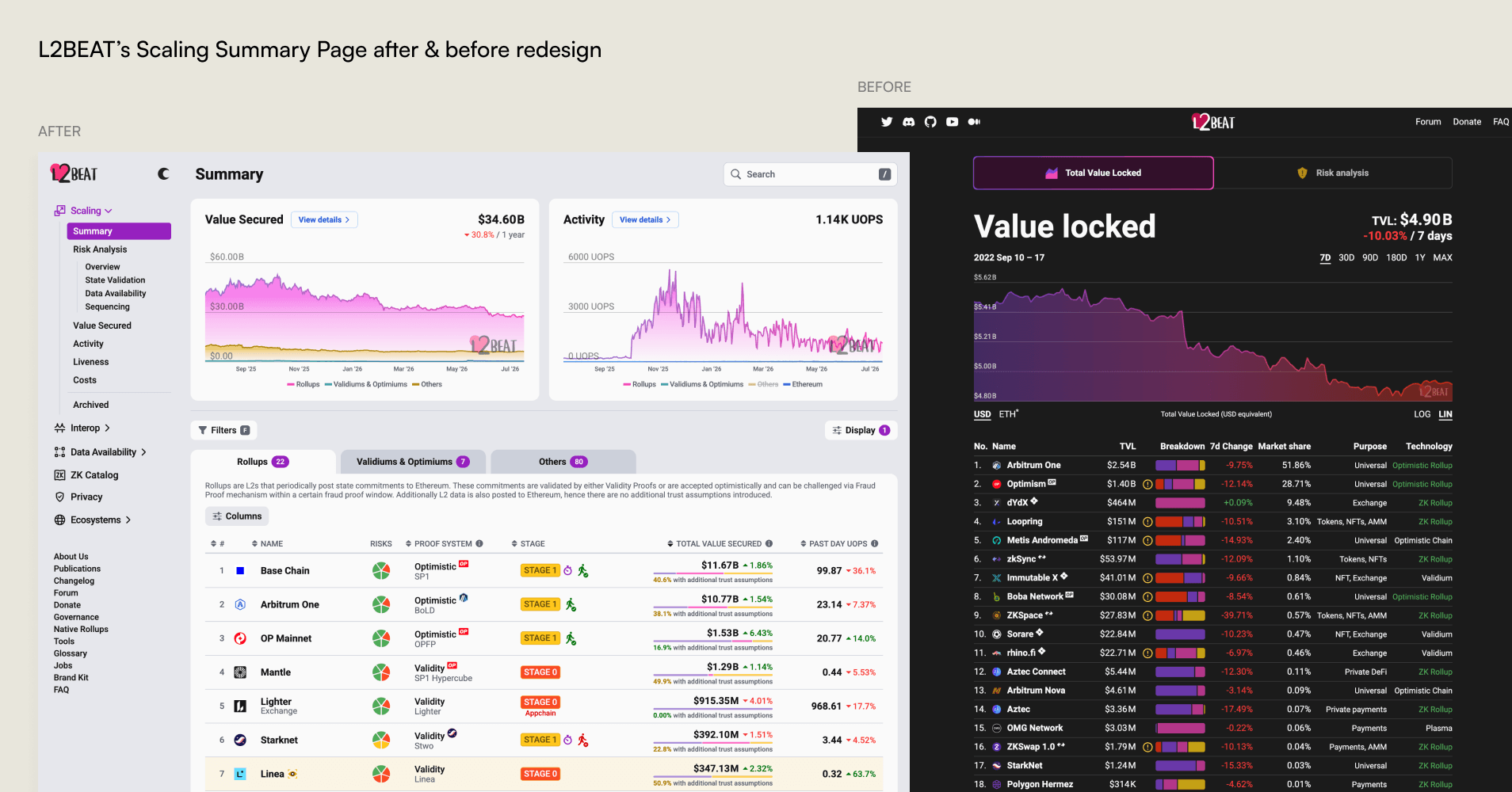Click the running-person icon in the Arbitrum One row
Image resolution: width=1512 pixels, height=792 pixels.
(x=571, y=604)
